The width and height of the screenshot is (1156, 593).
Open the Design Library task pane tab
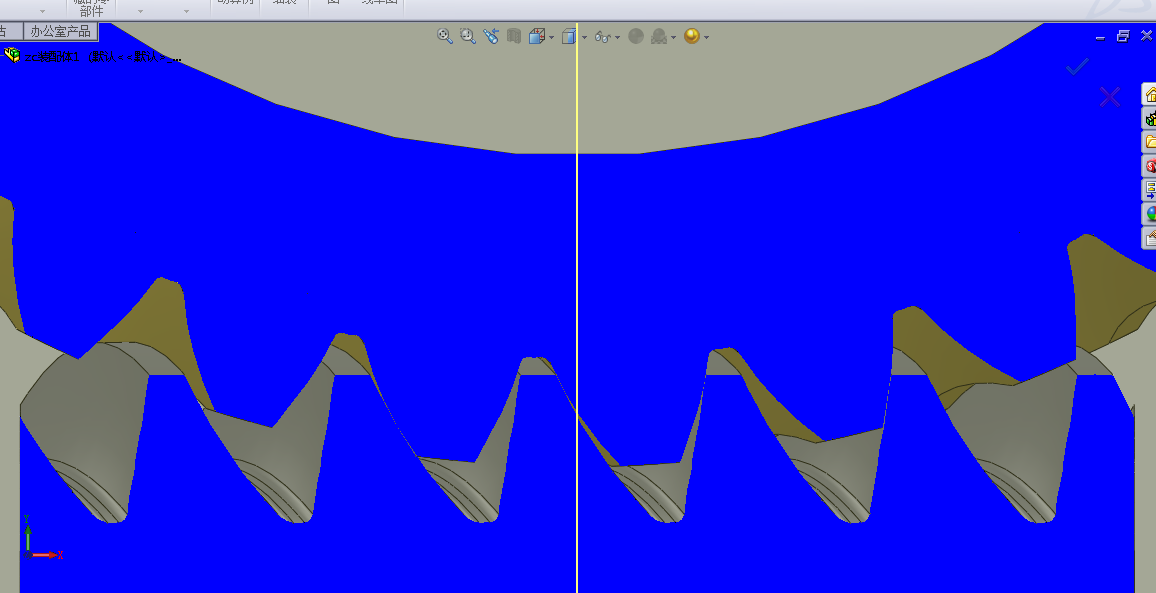pos(1150,118)
